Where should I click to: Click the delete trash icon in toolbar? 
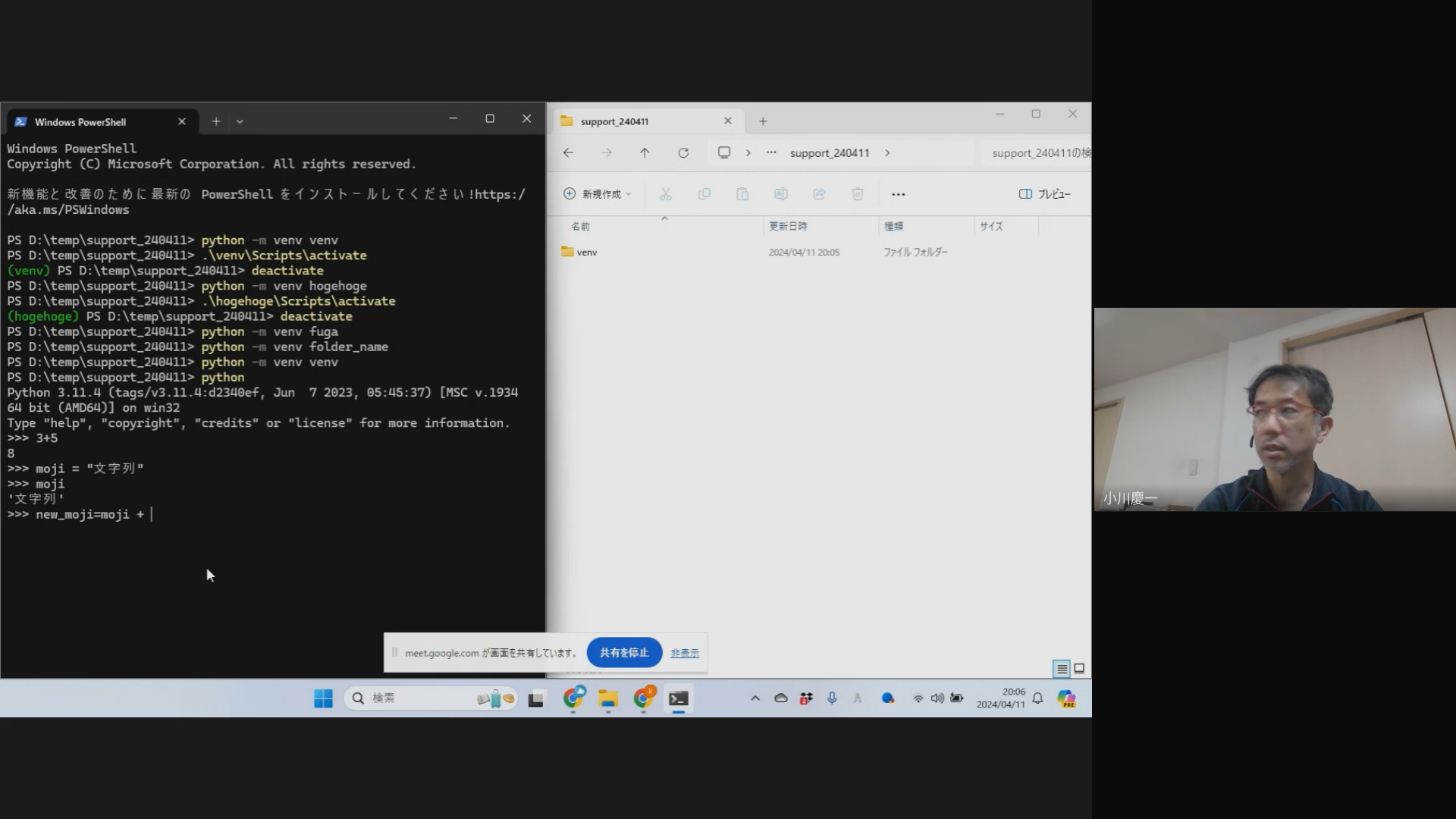858,194
